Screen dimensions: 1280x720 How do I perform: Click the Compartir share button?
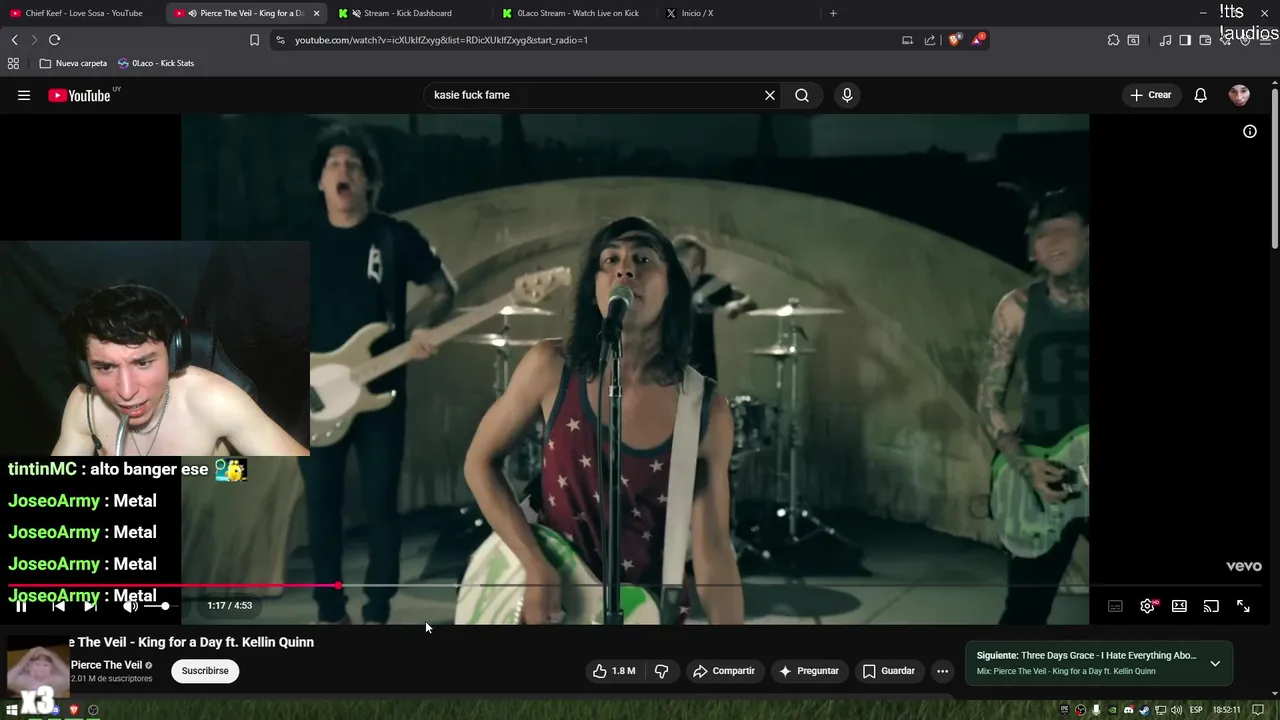click(x=724, y=671)
